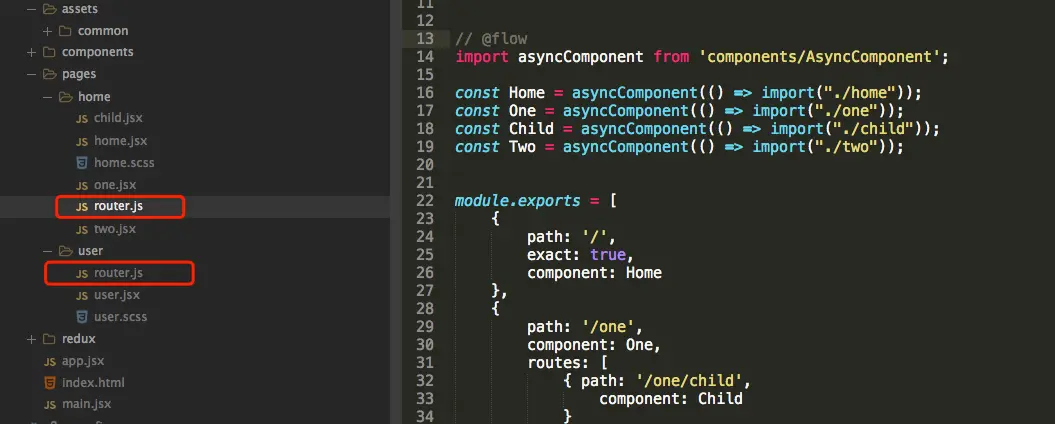
Task: Click the 'Home' constant name on line 16
Action: click(x=527, y=93)
